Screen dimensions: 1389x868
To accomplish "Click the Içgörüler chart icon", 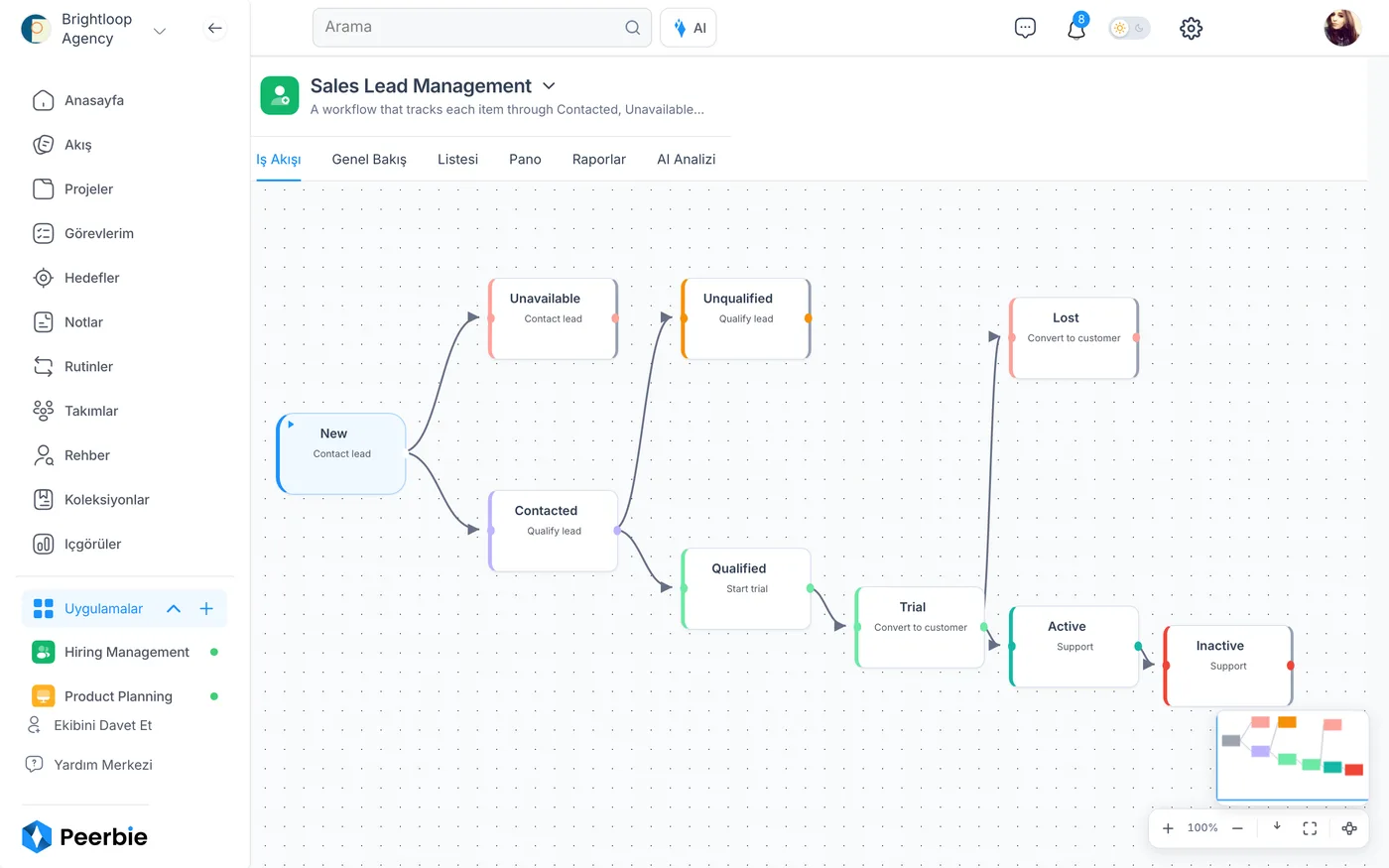I will tap(43, 544).
